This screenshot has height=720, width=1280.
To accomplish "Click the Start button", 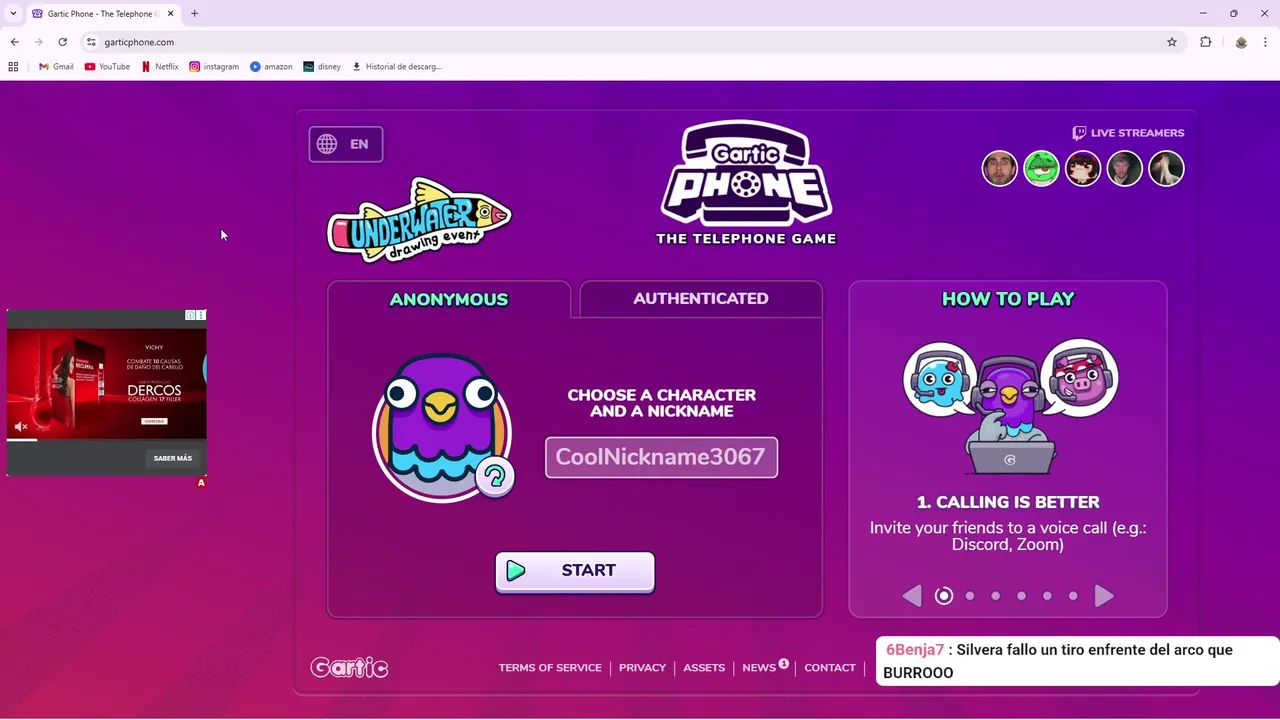I will (x=575, y=571).
